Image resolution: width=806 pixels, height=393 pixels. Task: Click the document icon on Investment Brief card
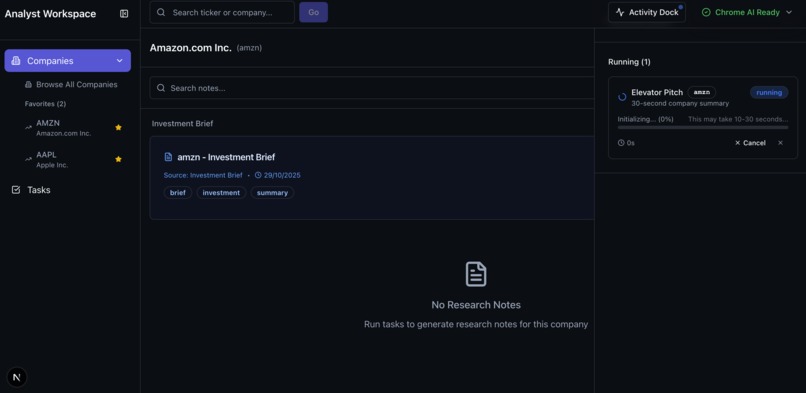click(x=168, y=157)
